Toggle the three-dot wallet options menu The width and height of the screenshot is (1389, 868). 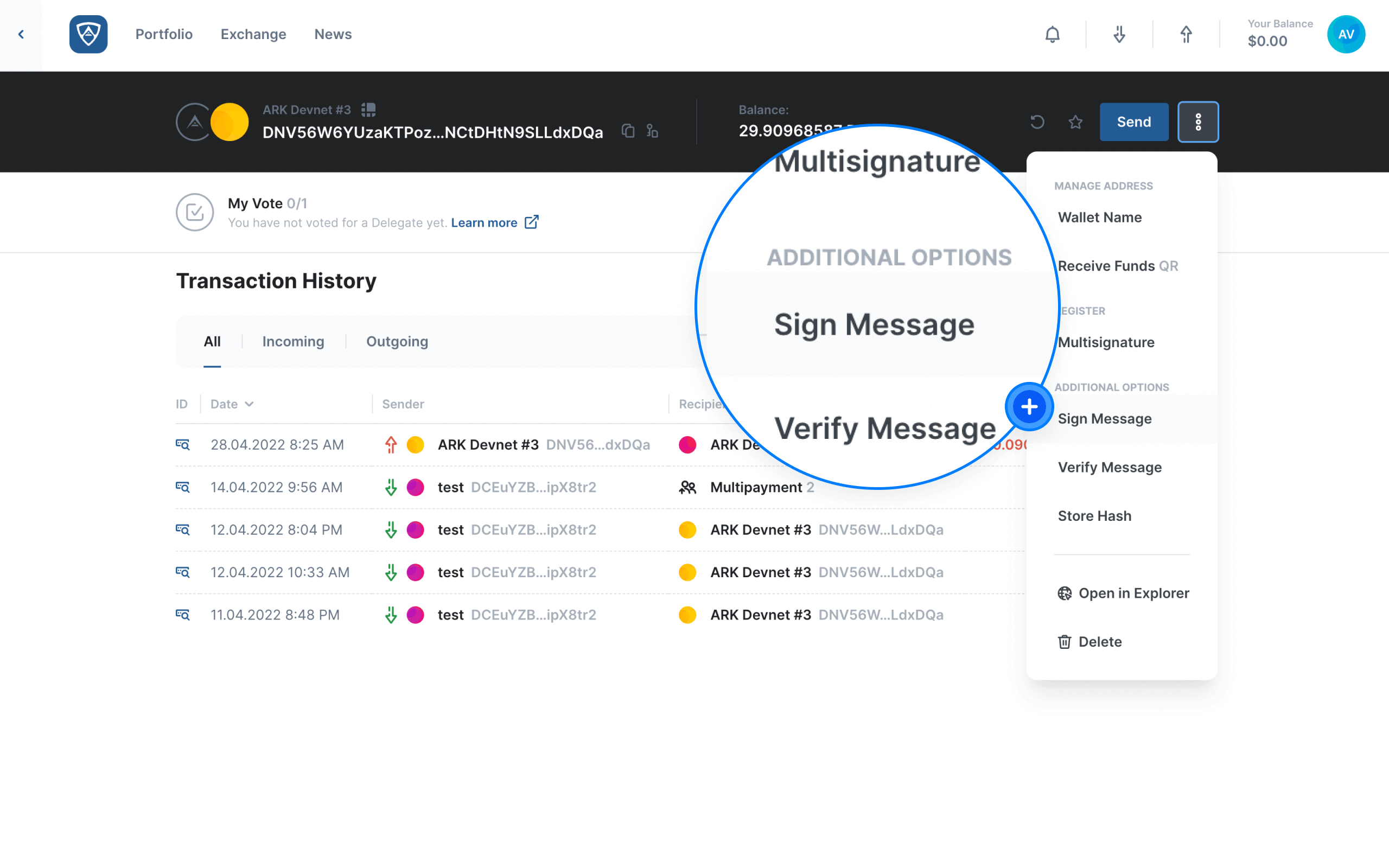point(1198,122)
